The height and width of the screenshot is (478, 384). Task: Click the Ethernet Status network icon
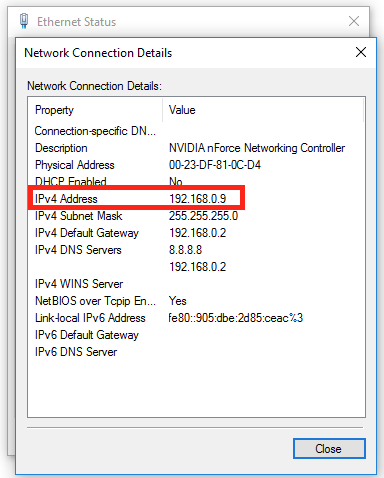[x=24, y=21]
